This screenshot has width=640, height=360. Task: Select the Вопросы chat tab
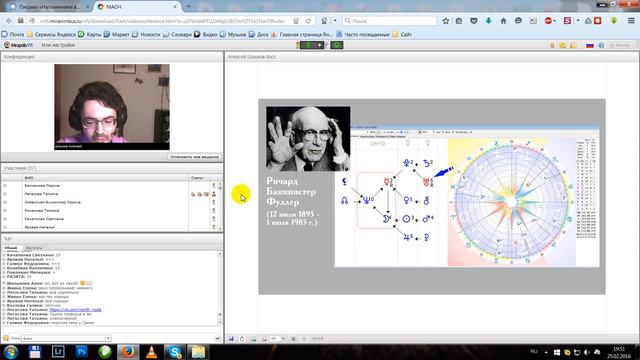point(33,247)
